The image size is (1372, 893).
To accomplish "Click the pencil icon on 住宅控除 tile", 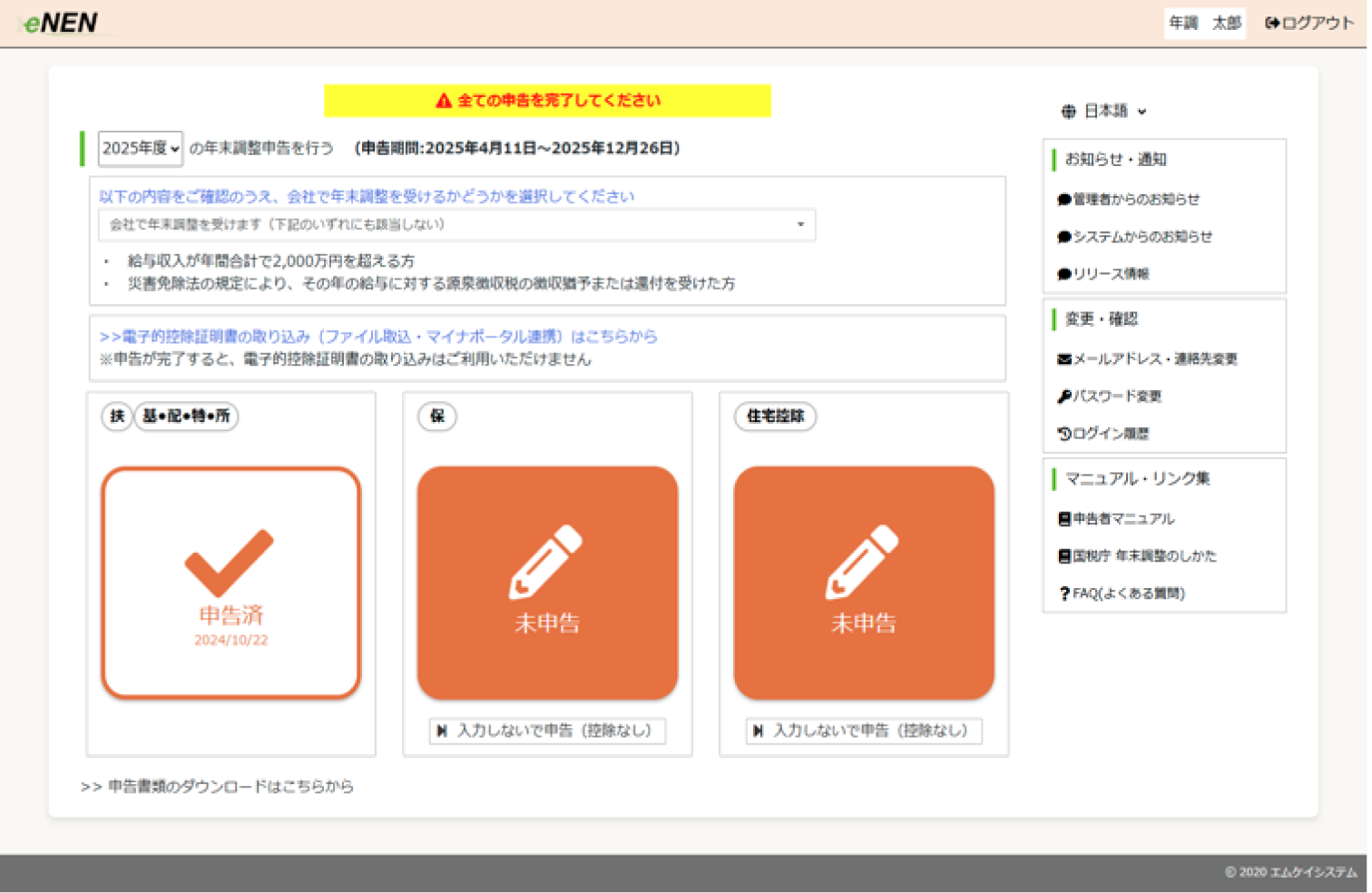I will [862, 562].
